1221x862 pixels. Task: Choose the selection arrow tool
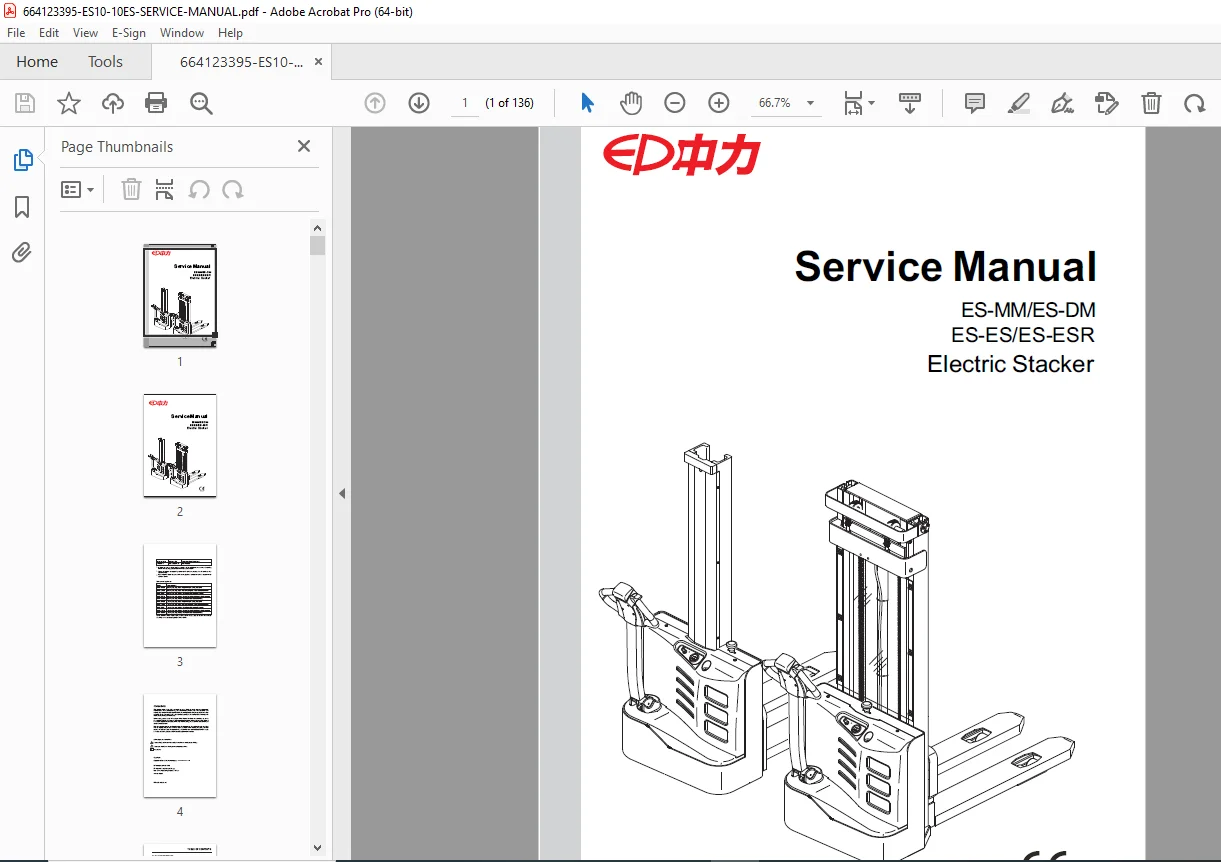coord(587,103)
